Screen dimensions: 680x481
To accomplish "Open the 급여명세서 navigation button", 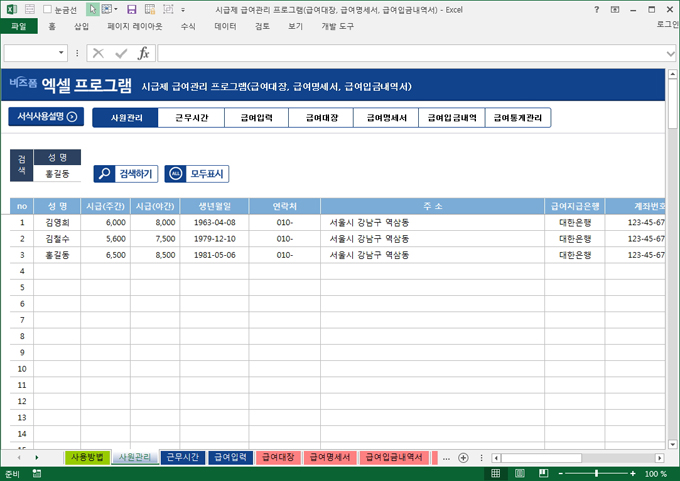I will [x=385, y=118].
